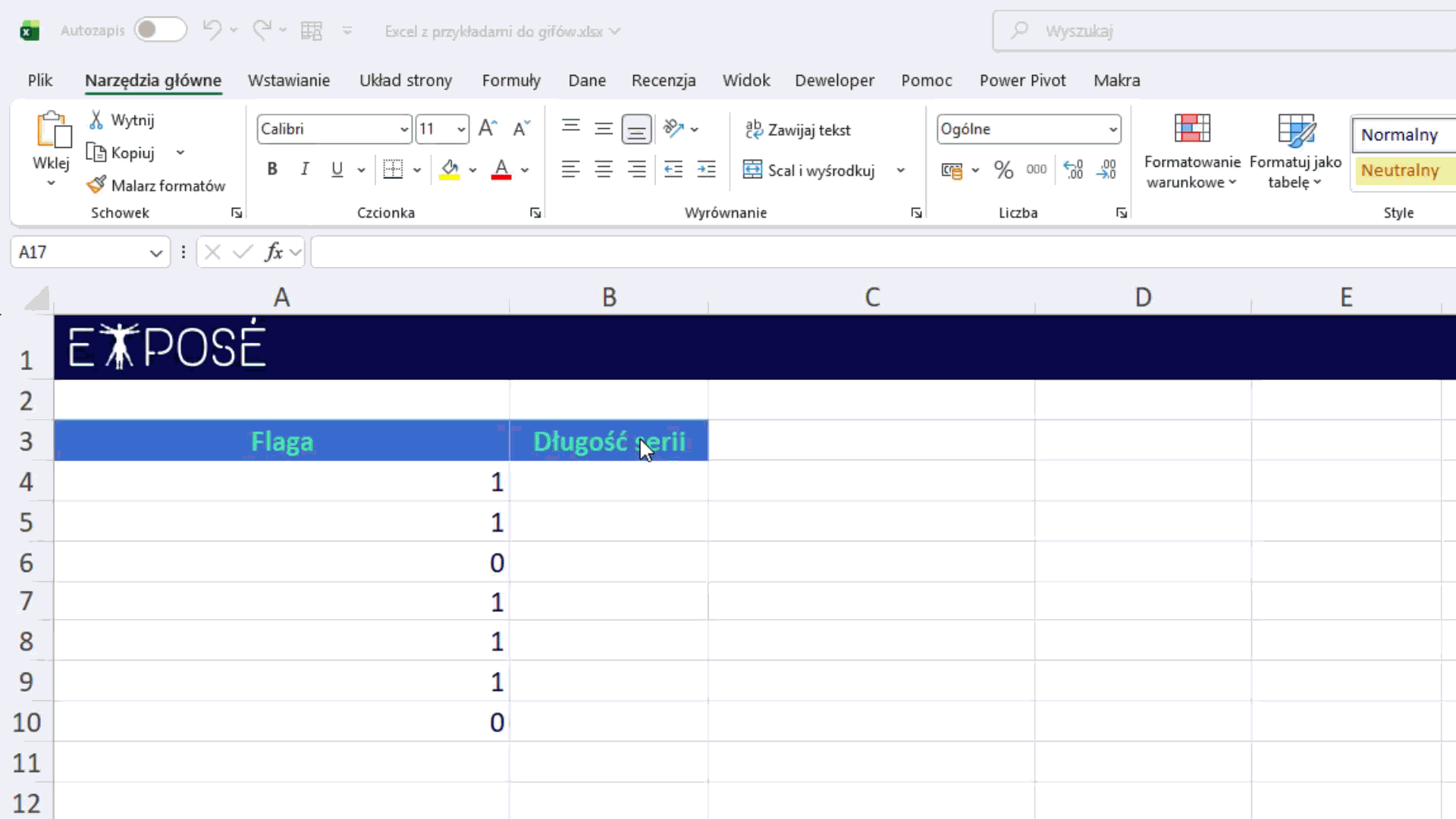The image size is (1456, 819).
Task: Click the Increase Indent icon
Action: 706,170
